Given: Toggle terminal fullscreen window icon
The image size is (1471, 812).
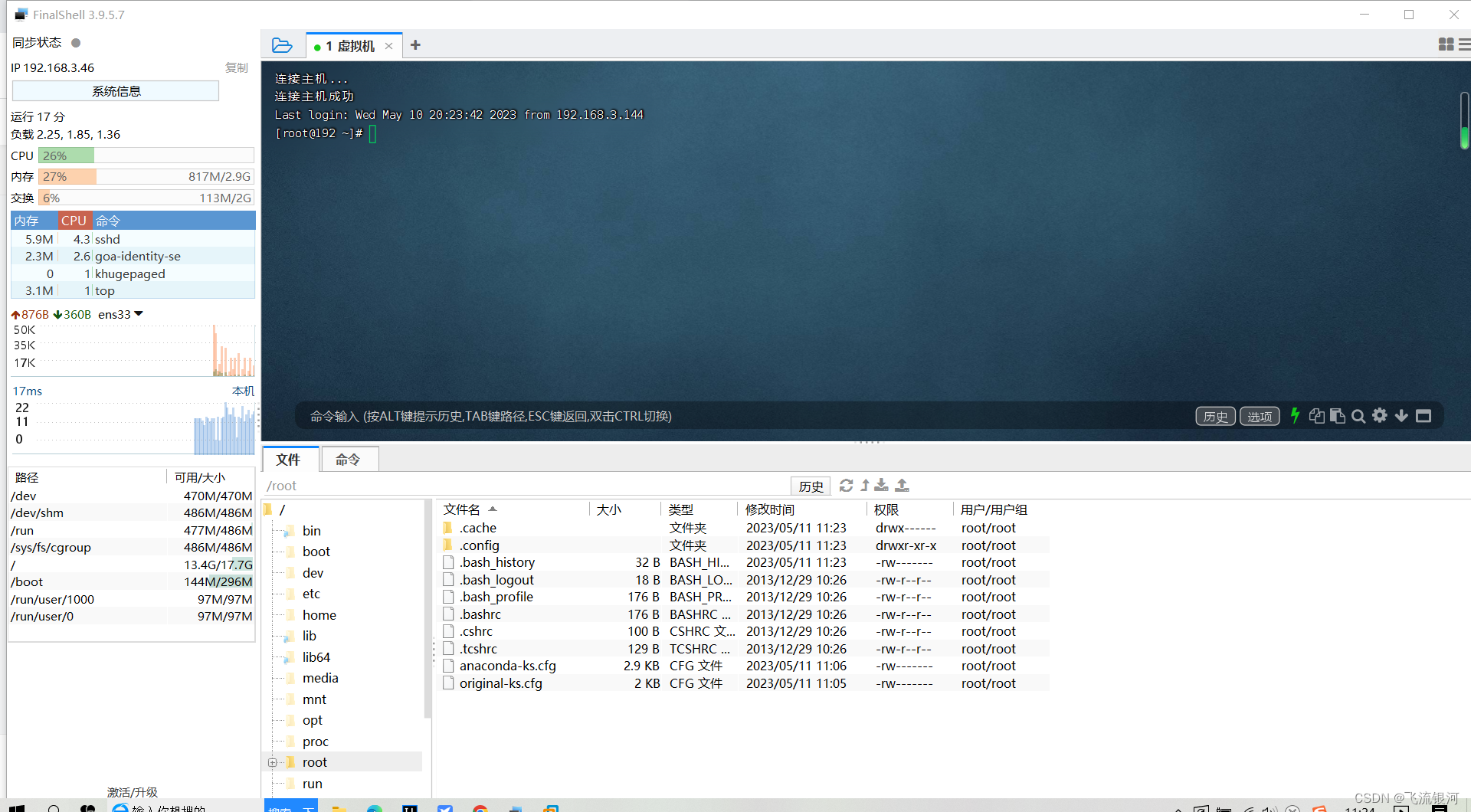Looking at the screenshot, I should pyautogui.click(x=1423, y=416).
